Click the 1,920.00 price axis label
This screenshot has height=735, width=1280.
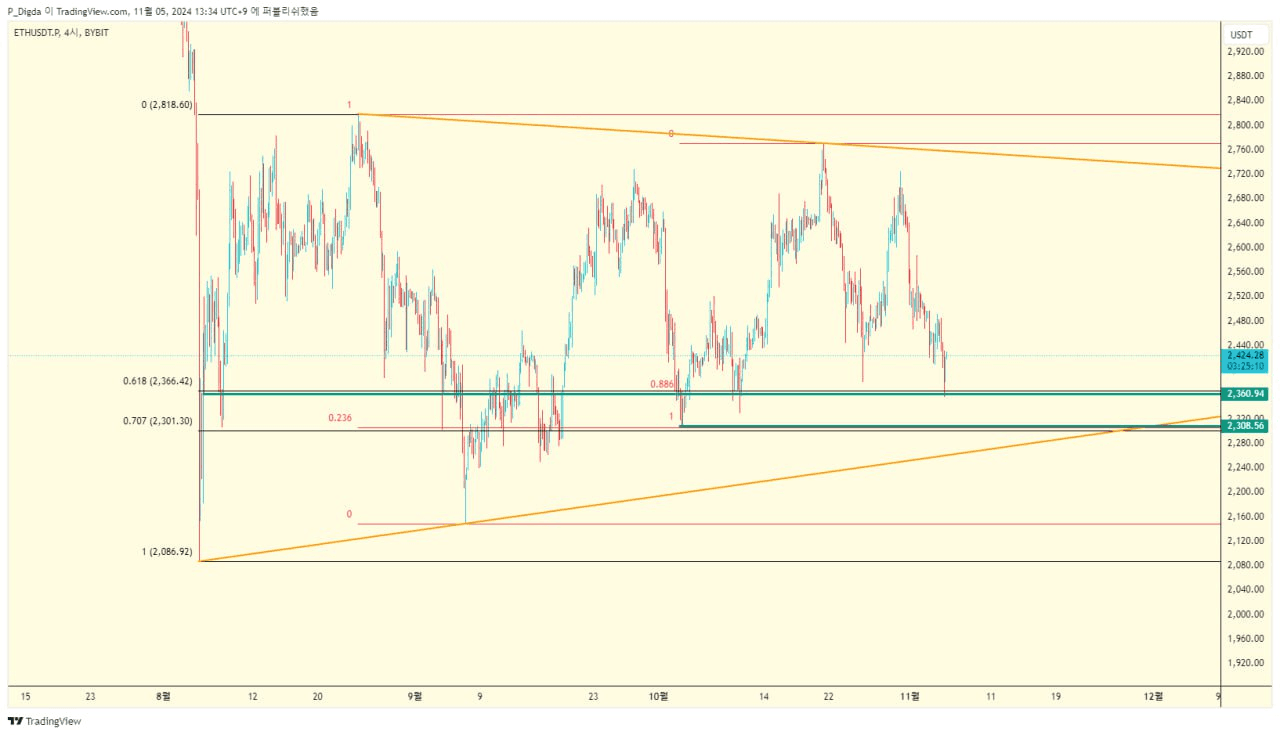1247,662
